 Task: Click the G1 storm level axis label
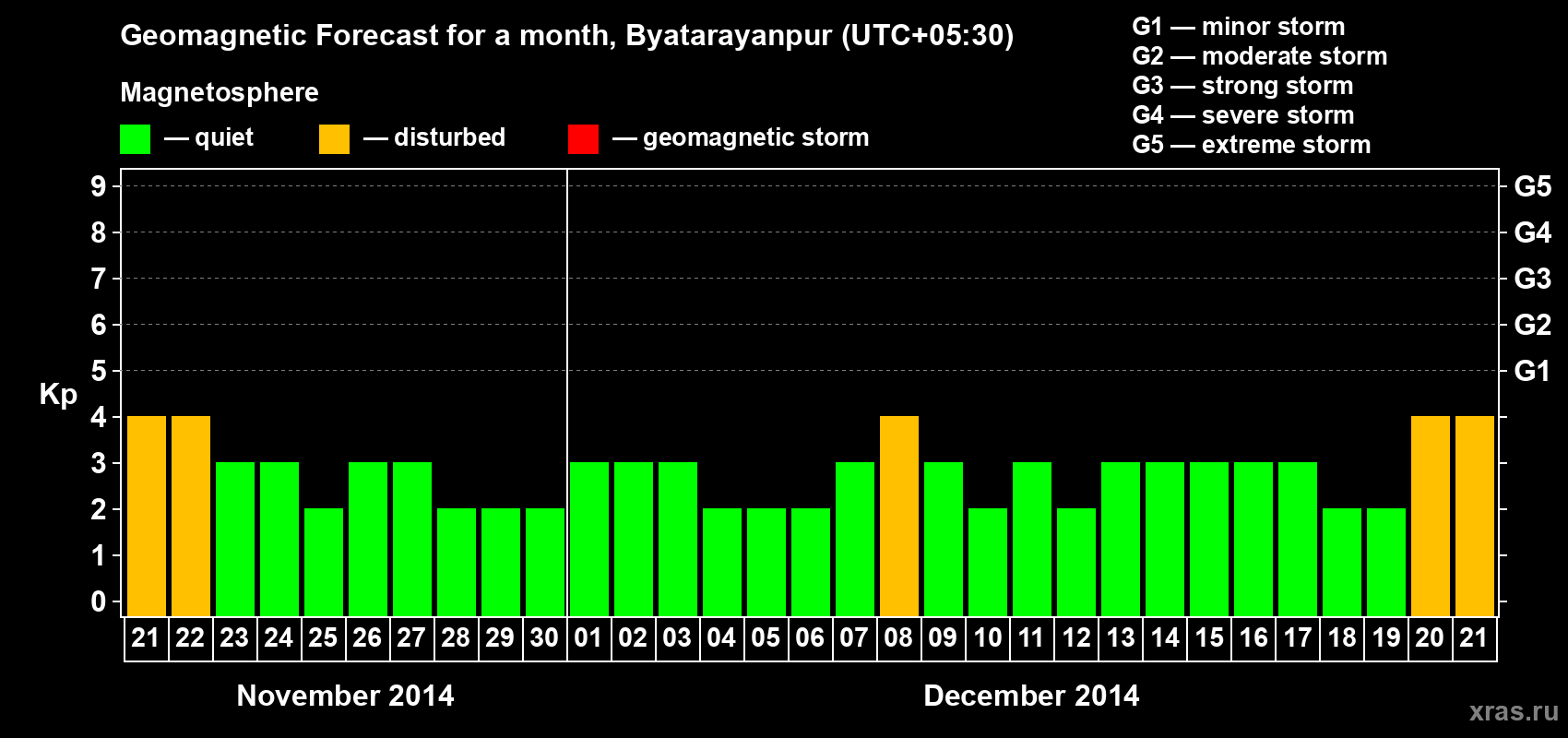click(1532, 371)
